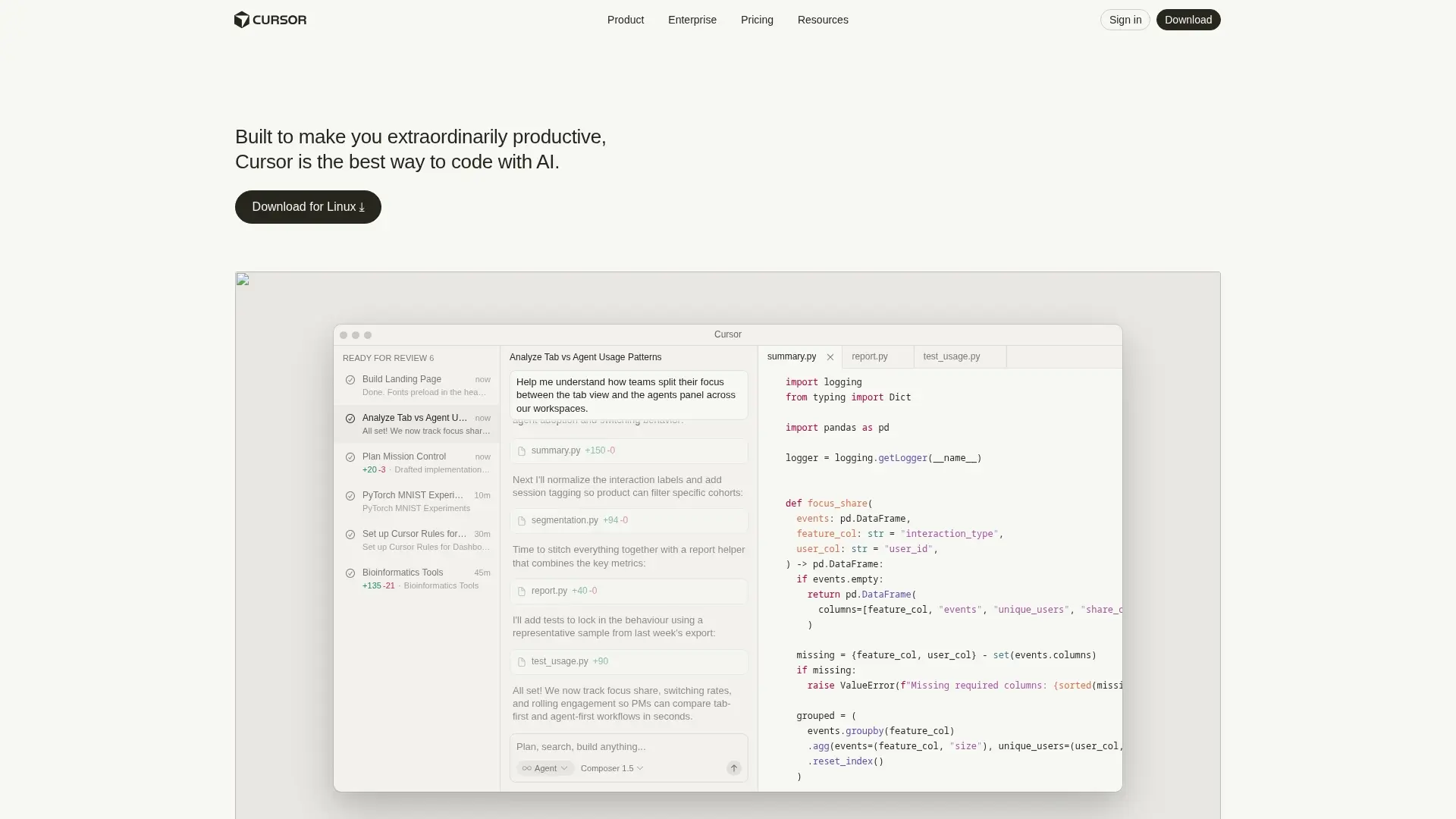Click the file icon next to report.py chip

522,591
